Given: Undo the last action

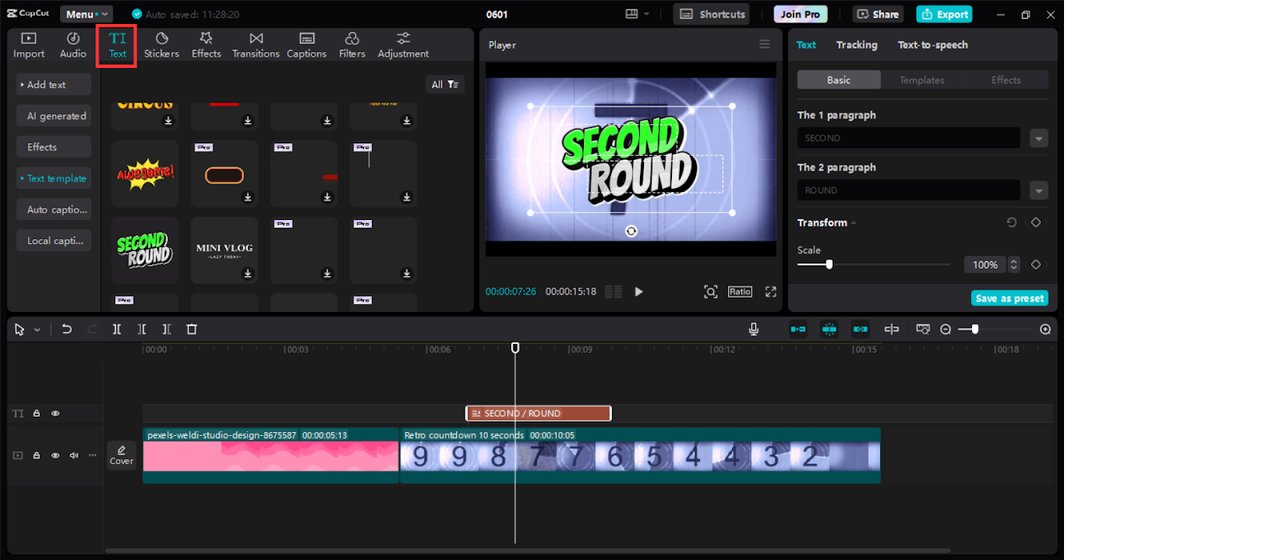Looking at the screenshot, I should pyautogui.click(x=67, y=329).
